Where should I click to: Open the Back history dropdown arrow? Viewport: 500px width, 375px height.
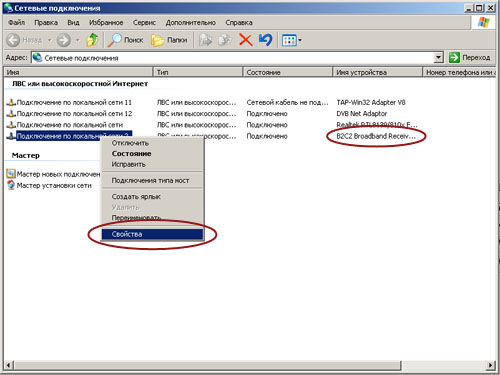49,40
